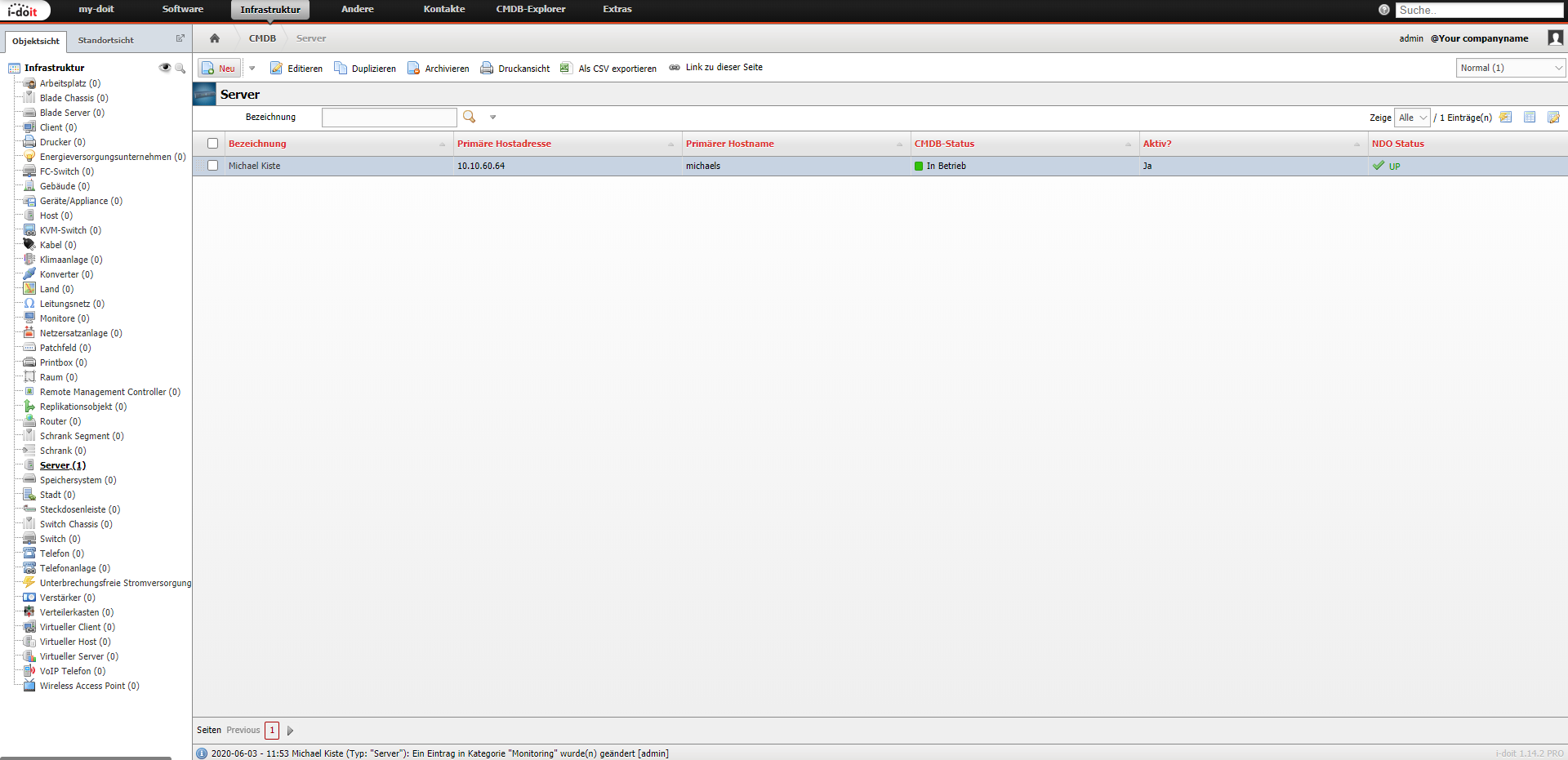Click the Neu button
Screen dimensions: 1568x760
219,69
